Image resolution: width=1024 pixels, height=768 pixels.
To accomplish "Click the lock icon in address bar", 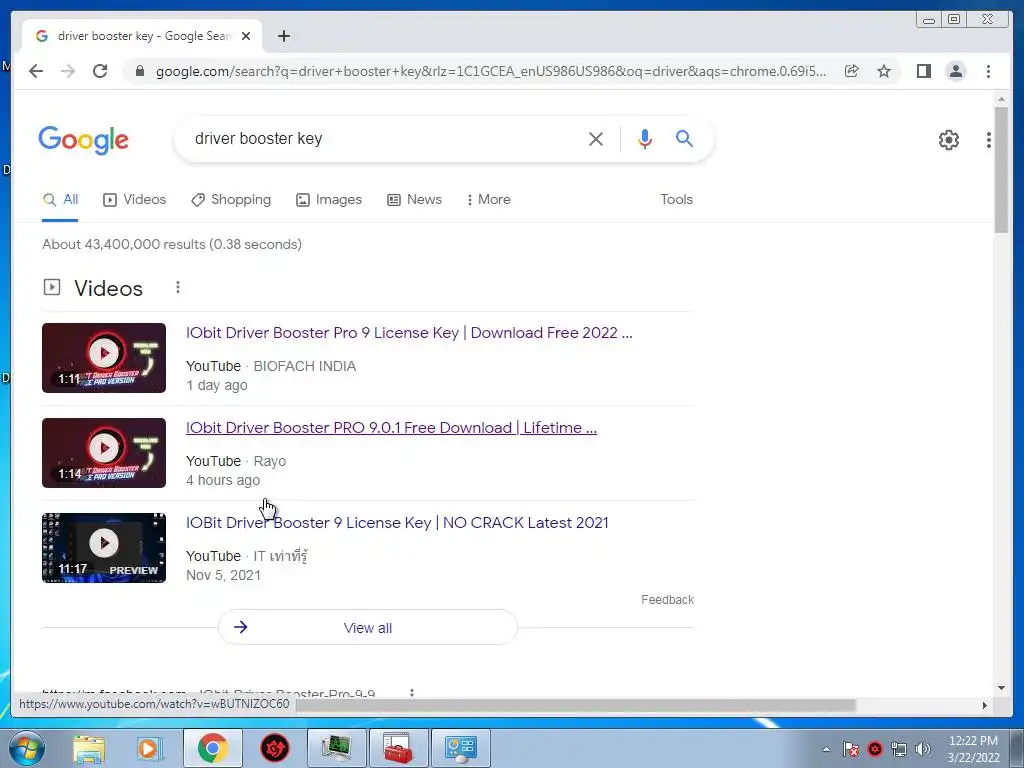I will tap(139, 71).
